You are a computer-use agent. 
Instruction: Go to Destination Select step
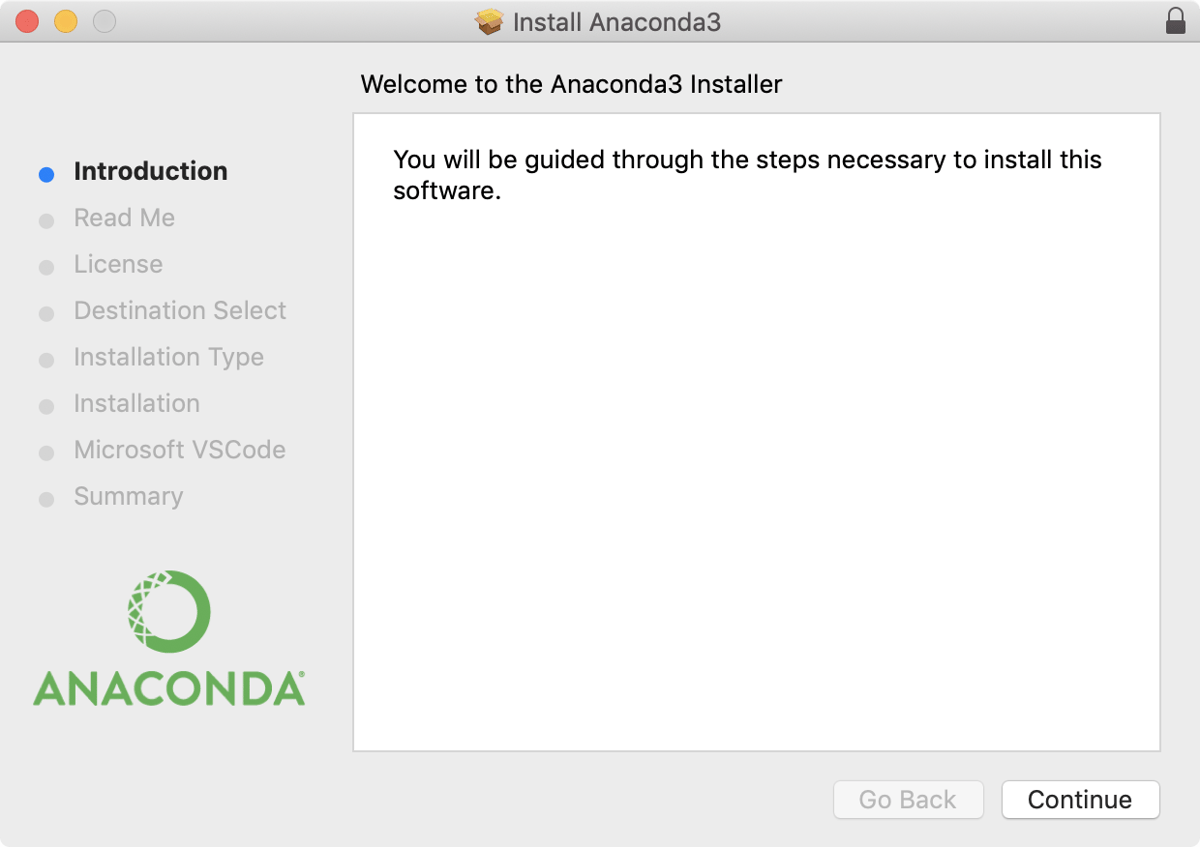(x=180, y=311)
